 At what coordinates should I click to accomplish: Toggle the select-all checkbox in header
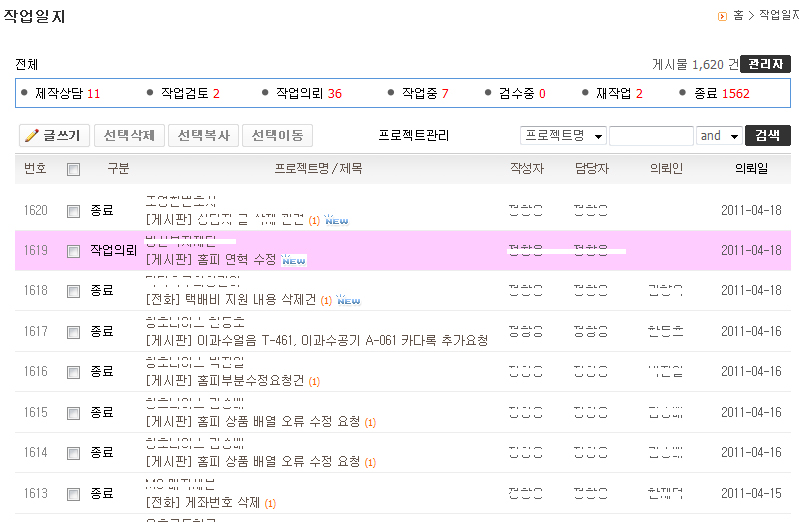pyautogui.click(x=73, y=169)
